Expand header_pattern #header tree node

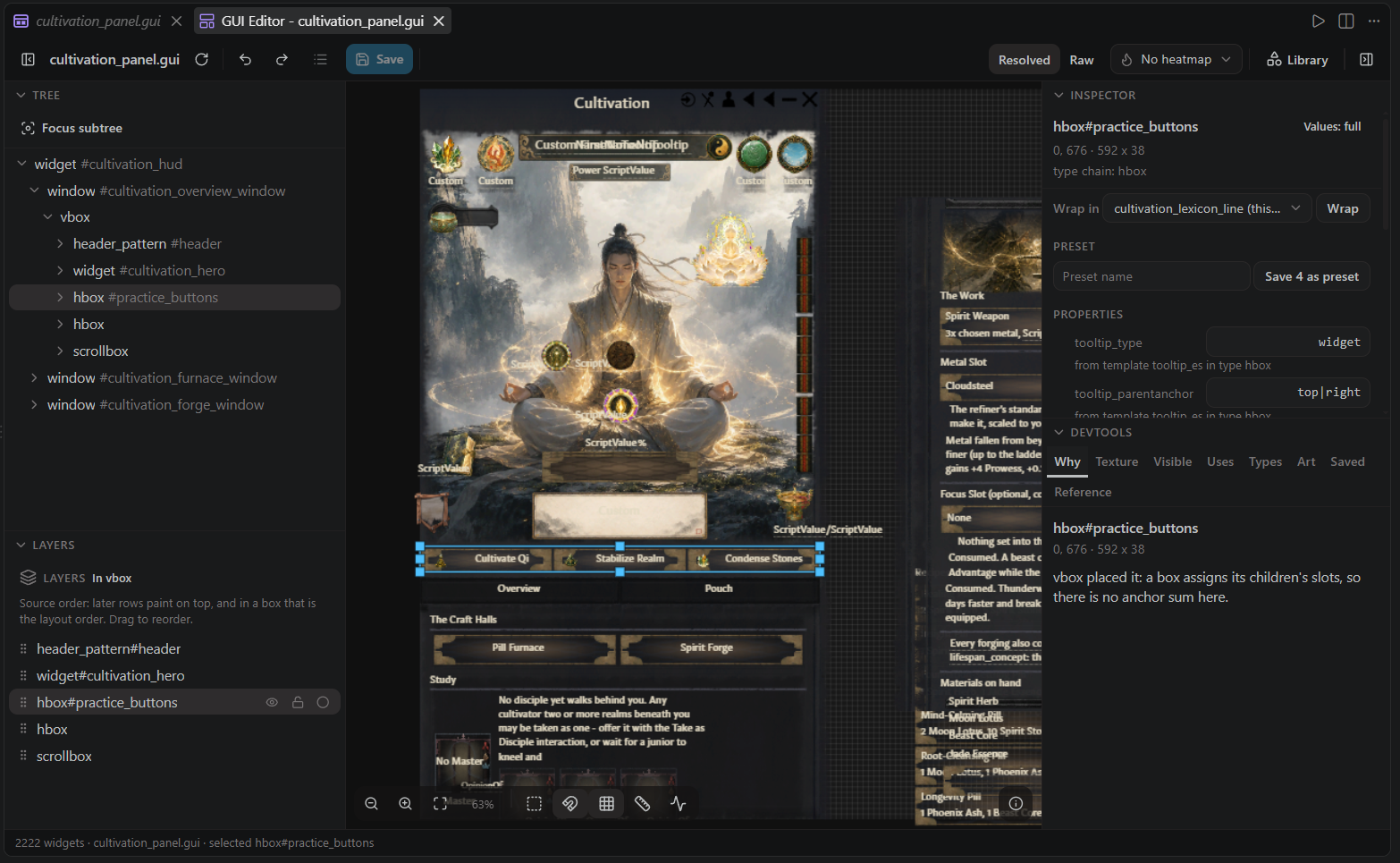(60, 243)
